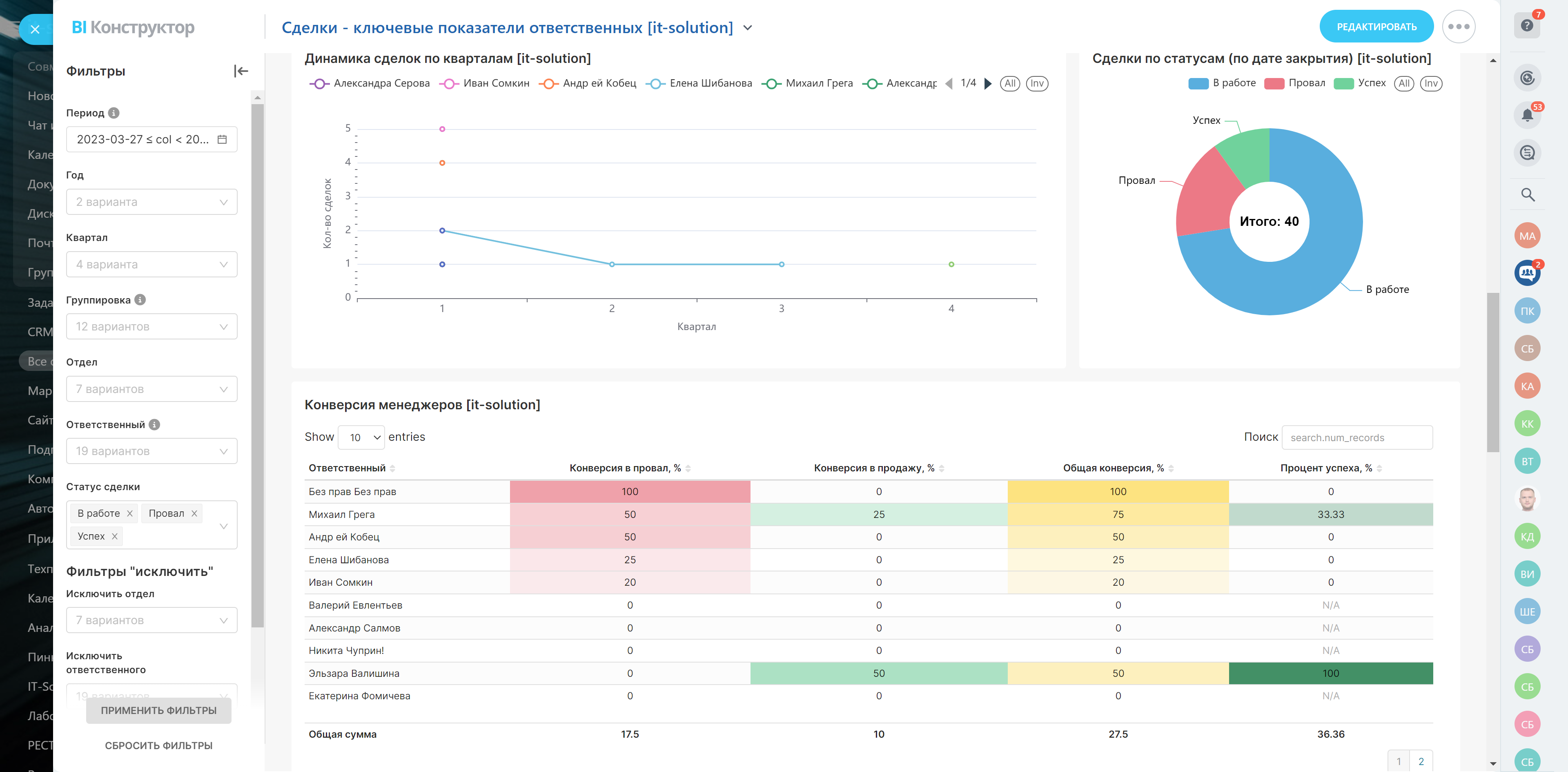The height and width of the screenshot is (772, 1568).
Task: Go to next legend page arrow
Action: [988, 84]
